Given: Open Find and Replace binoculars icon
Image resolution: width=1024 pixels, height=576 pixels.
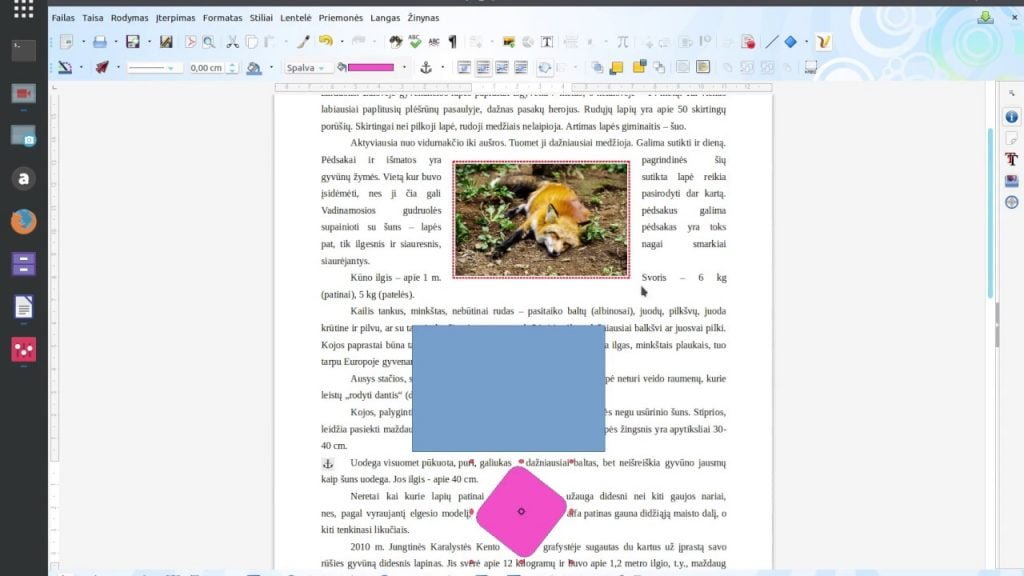Looking at the screenshot, I should (x=395, y=42).
